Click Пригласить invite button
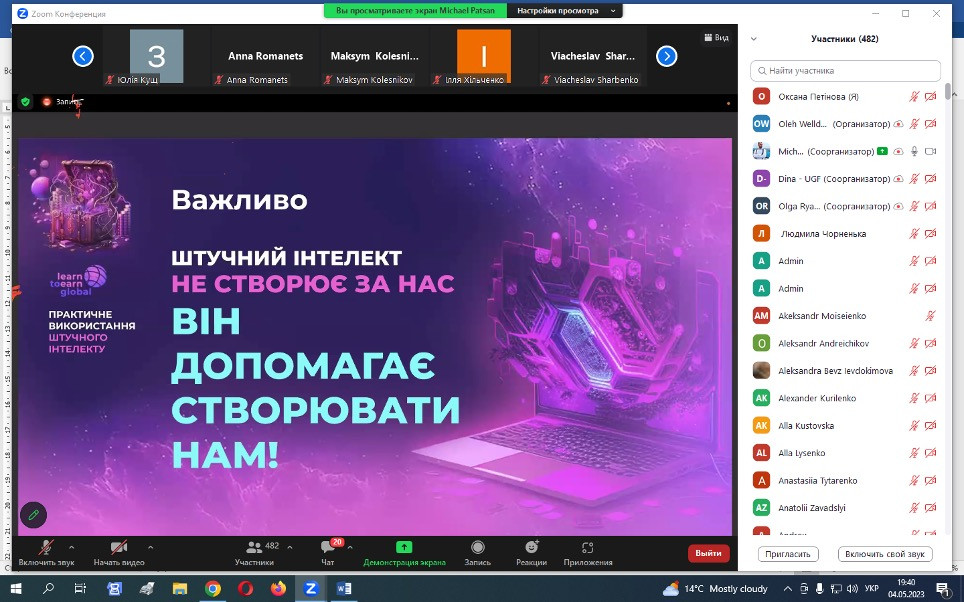Screen dimensions: 964x602 788,554
